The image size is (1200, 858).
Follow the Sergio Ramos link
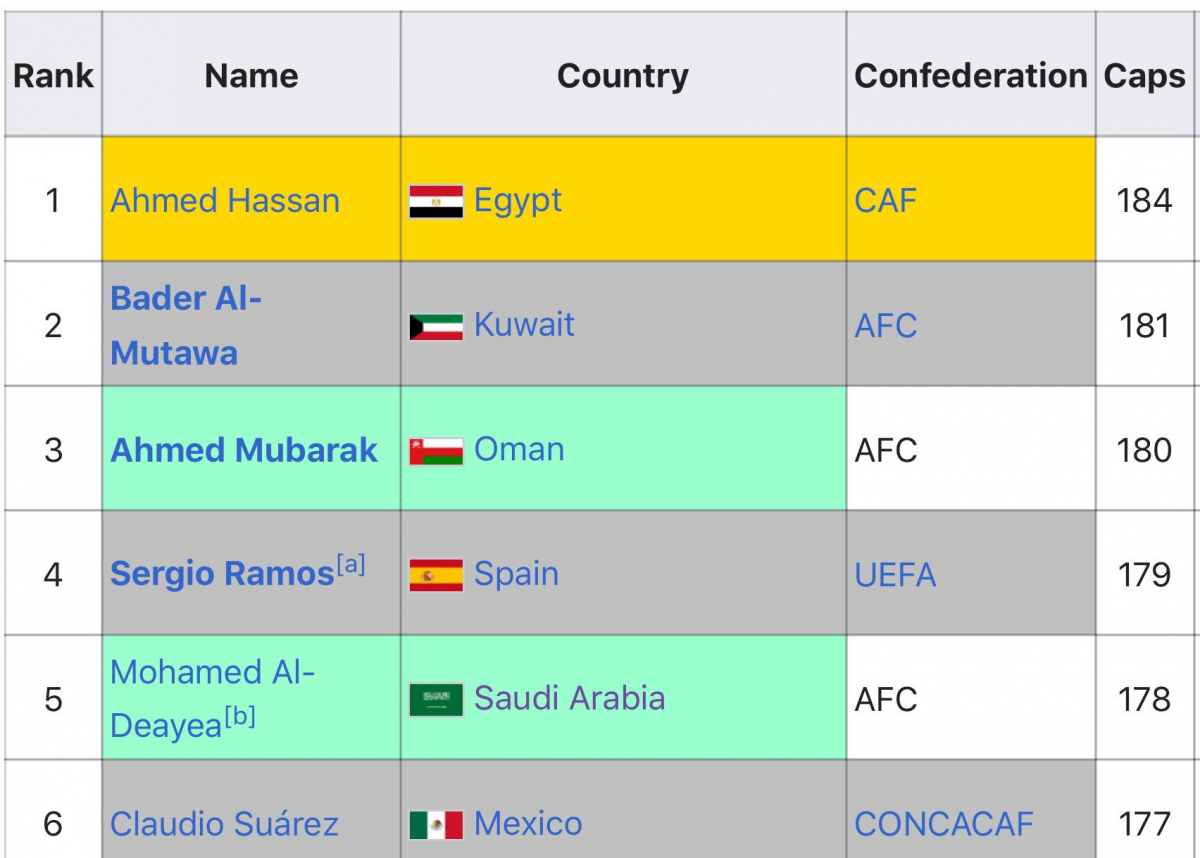point(221,575)
